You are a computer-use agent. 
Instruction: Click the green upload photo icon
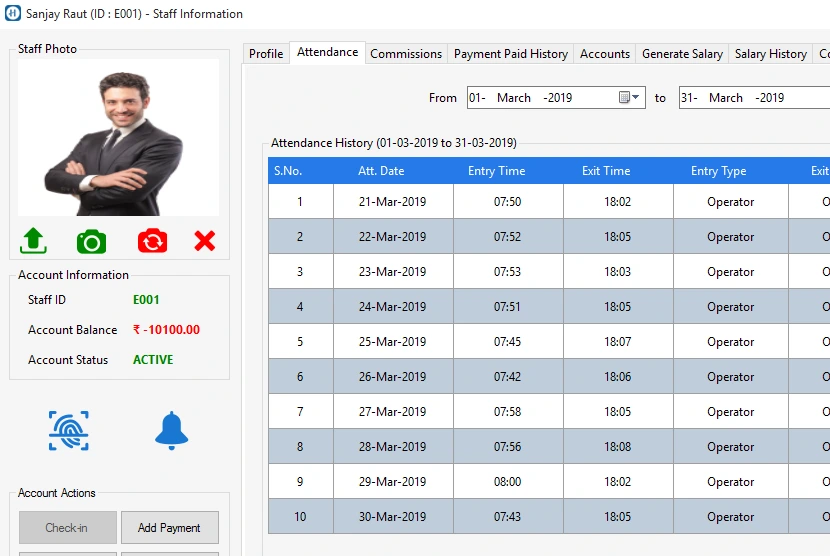(x=33, y=241)
